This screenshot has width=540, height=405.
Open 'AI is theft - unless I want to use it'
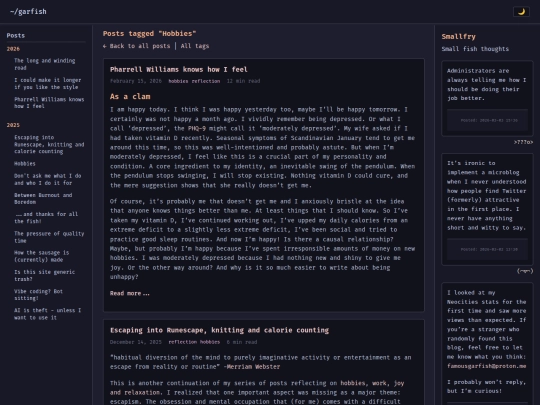tap(48, 314)
